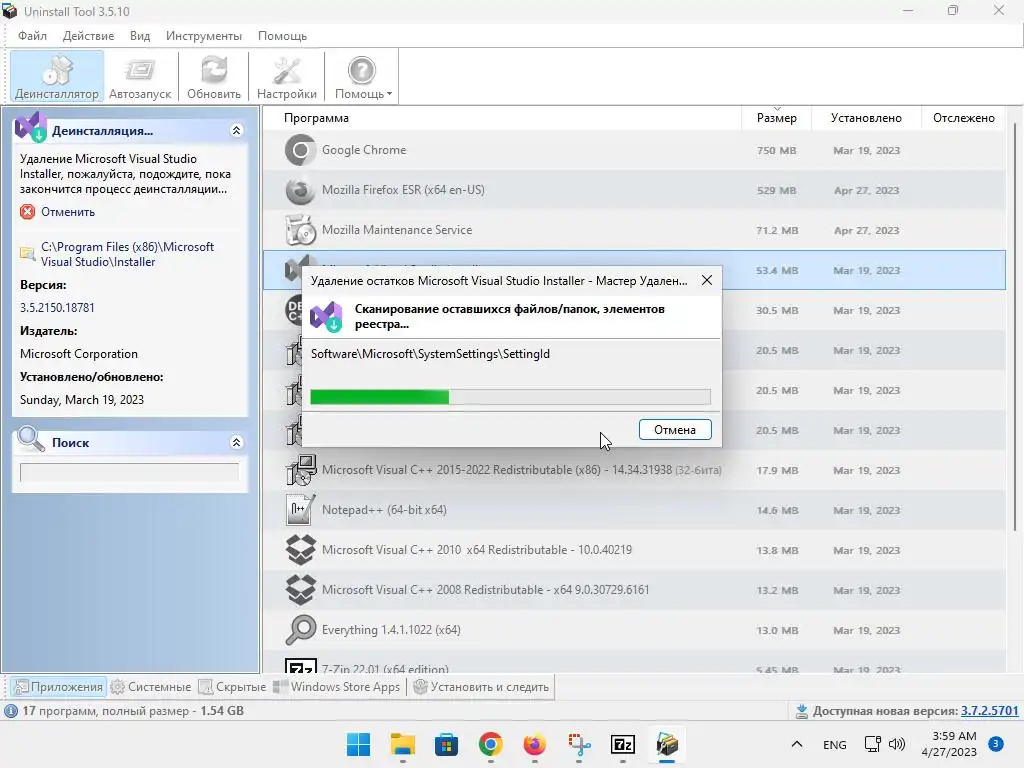Click Visual Studio icon in dialog header
This screenshot has height=768, width=1024.
(x=326, y=317)
